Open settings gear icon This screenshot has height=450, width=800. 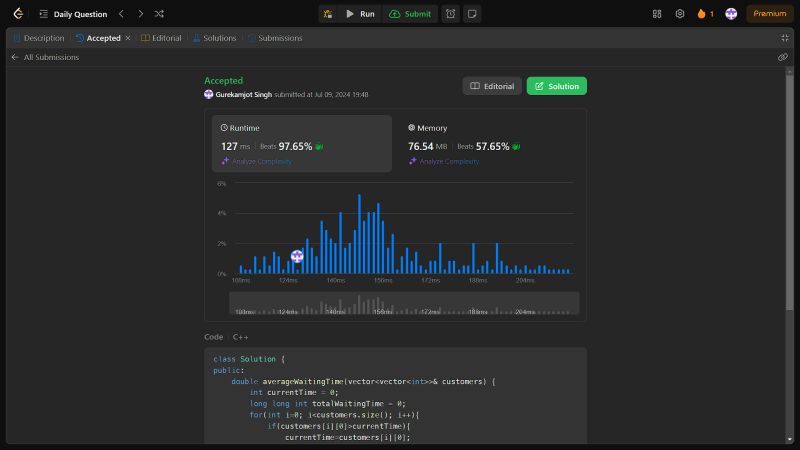coord(680,14)
